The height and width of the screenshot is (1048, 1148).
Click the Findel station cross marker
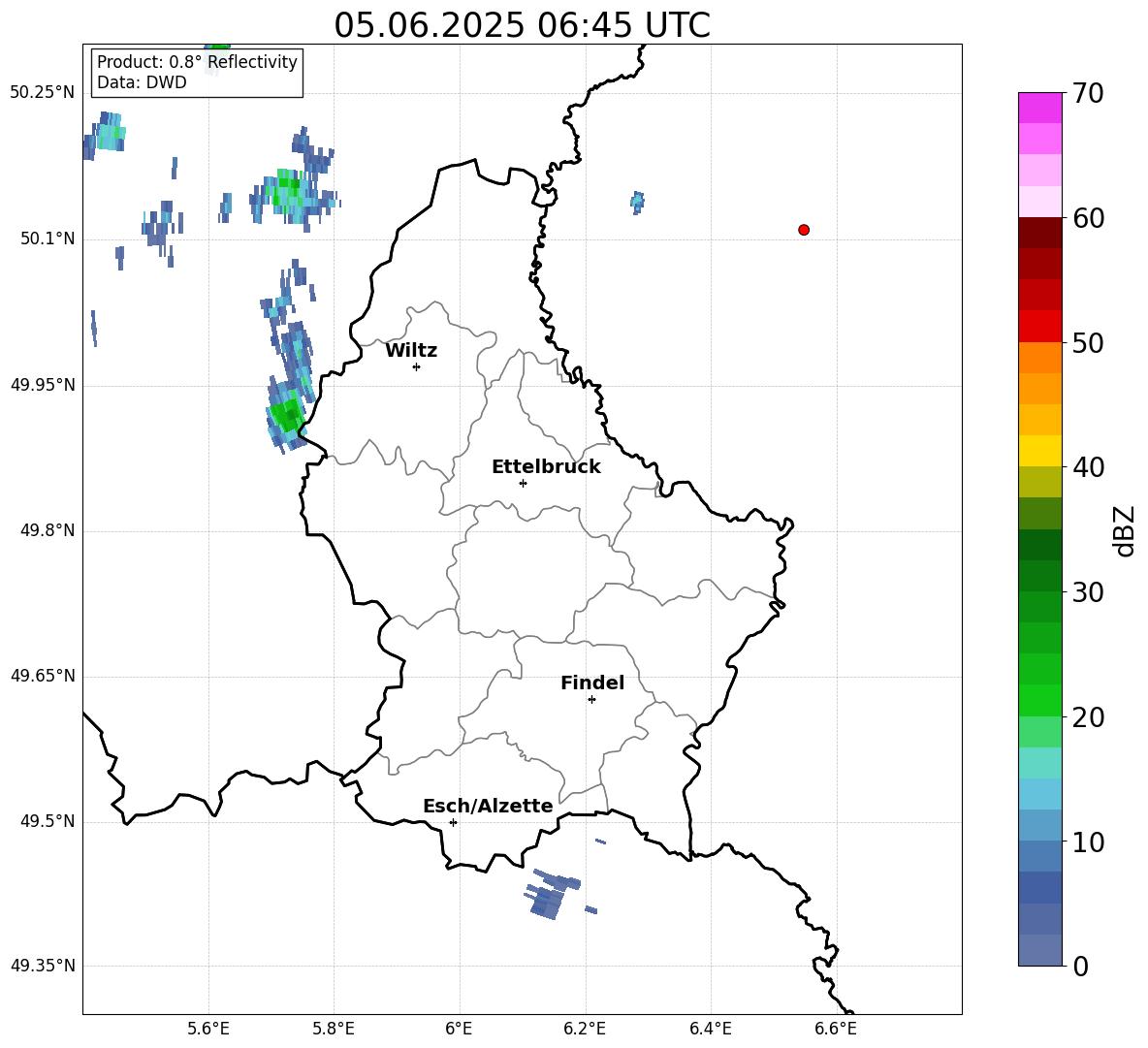click(x=591, y=700)
